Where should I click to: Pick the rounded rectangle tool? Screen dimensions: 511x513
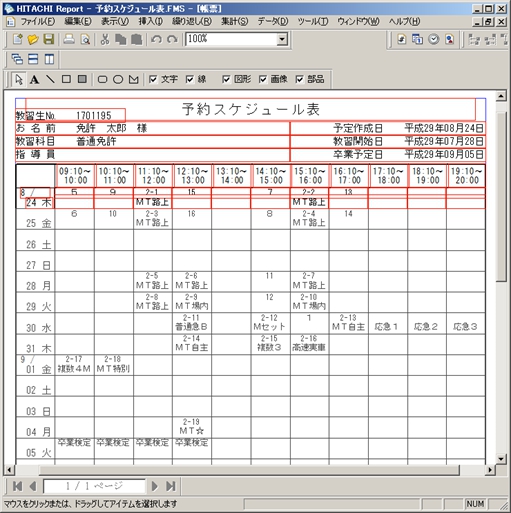pyautogui.click(x=102, y=79)
